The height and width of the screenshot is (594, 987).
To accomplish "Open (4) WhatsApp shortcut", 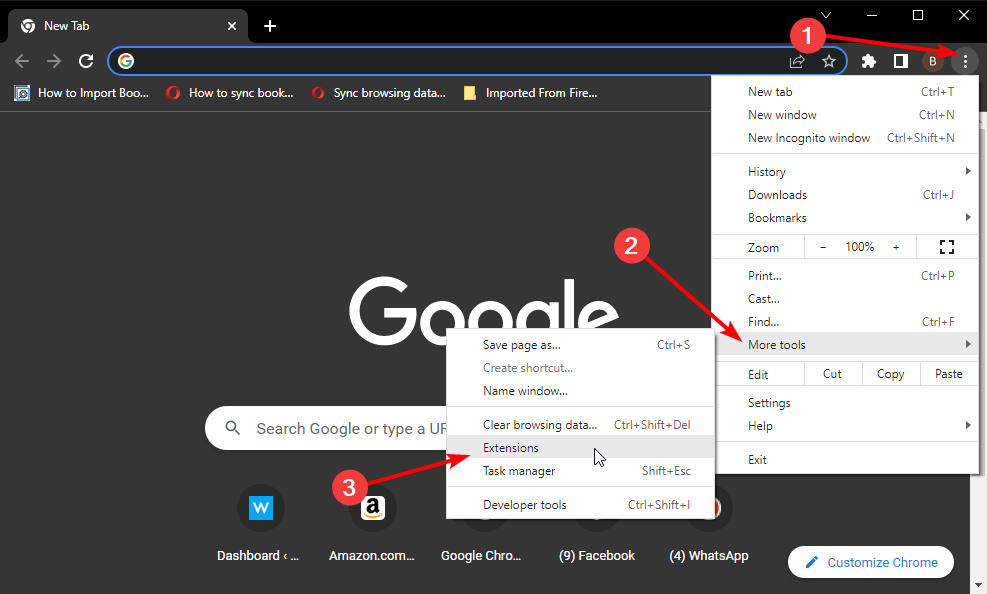I will pyautogui.click(x=709, y=556).
